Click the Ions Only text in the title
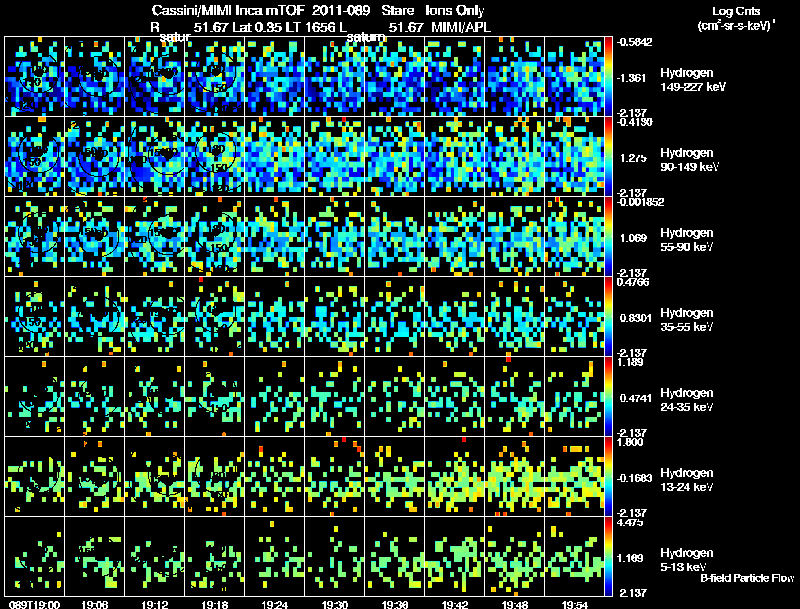800x609 pixels. (455, 11)
